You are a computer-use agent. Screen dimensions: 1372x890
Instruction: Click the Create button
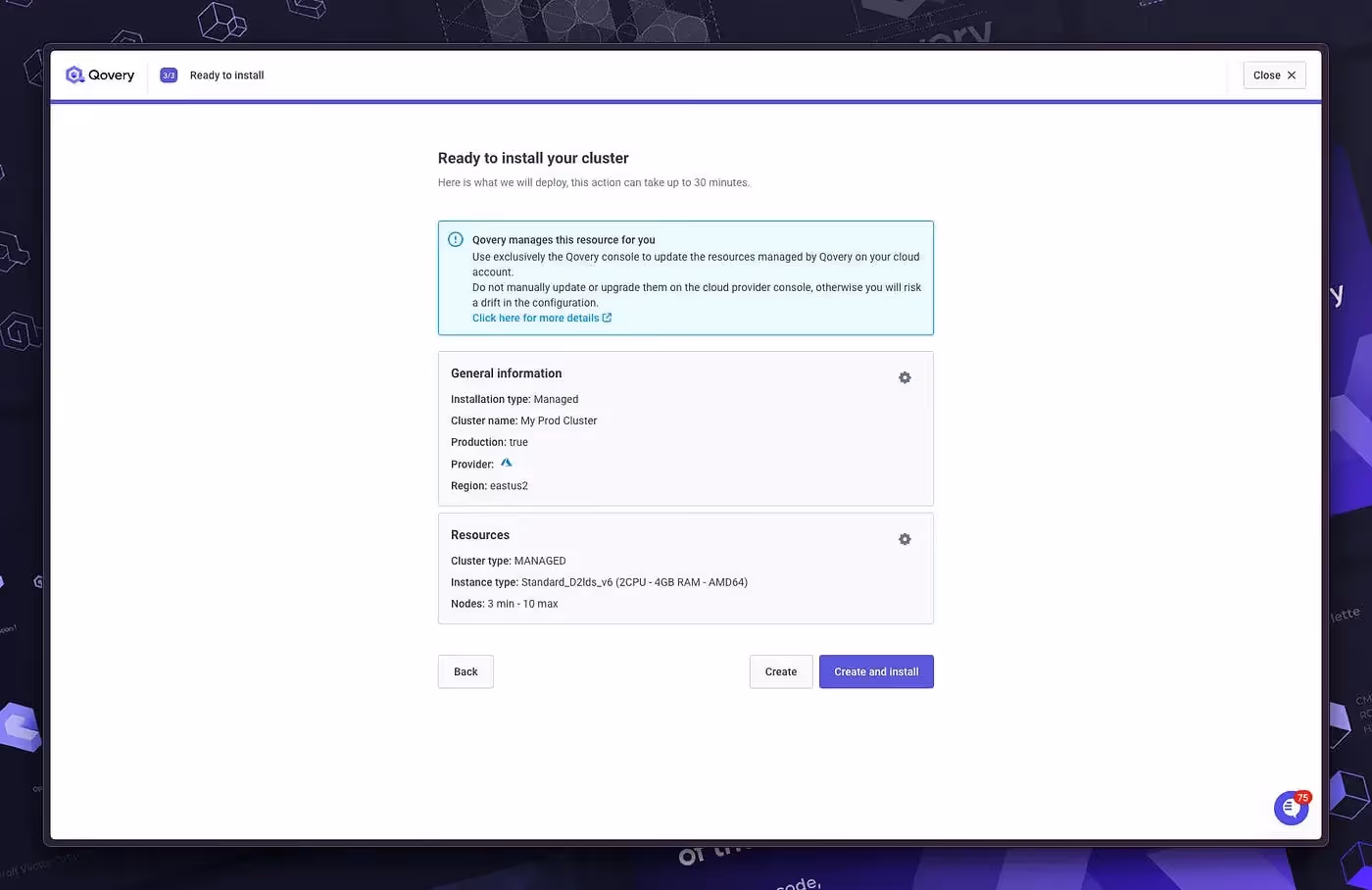(x=780, y=671)
